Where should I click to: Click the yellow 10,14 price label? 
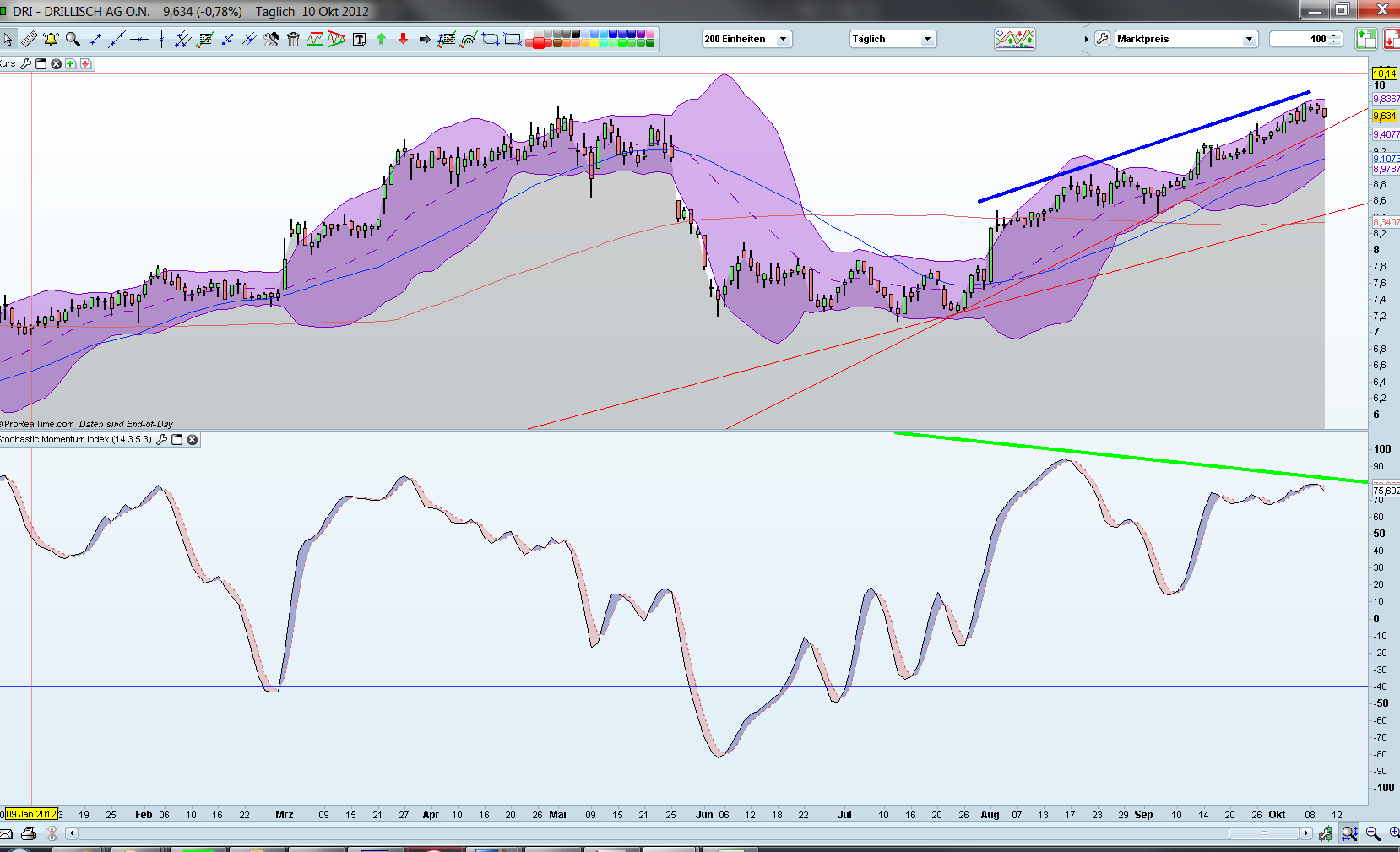[1385, 74]
